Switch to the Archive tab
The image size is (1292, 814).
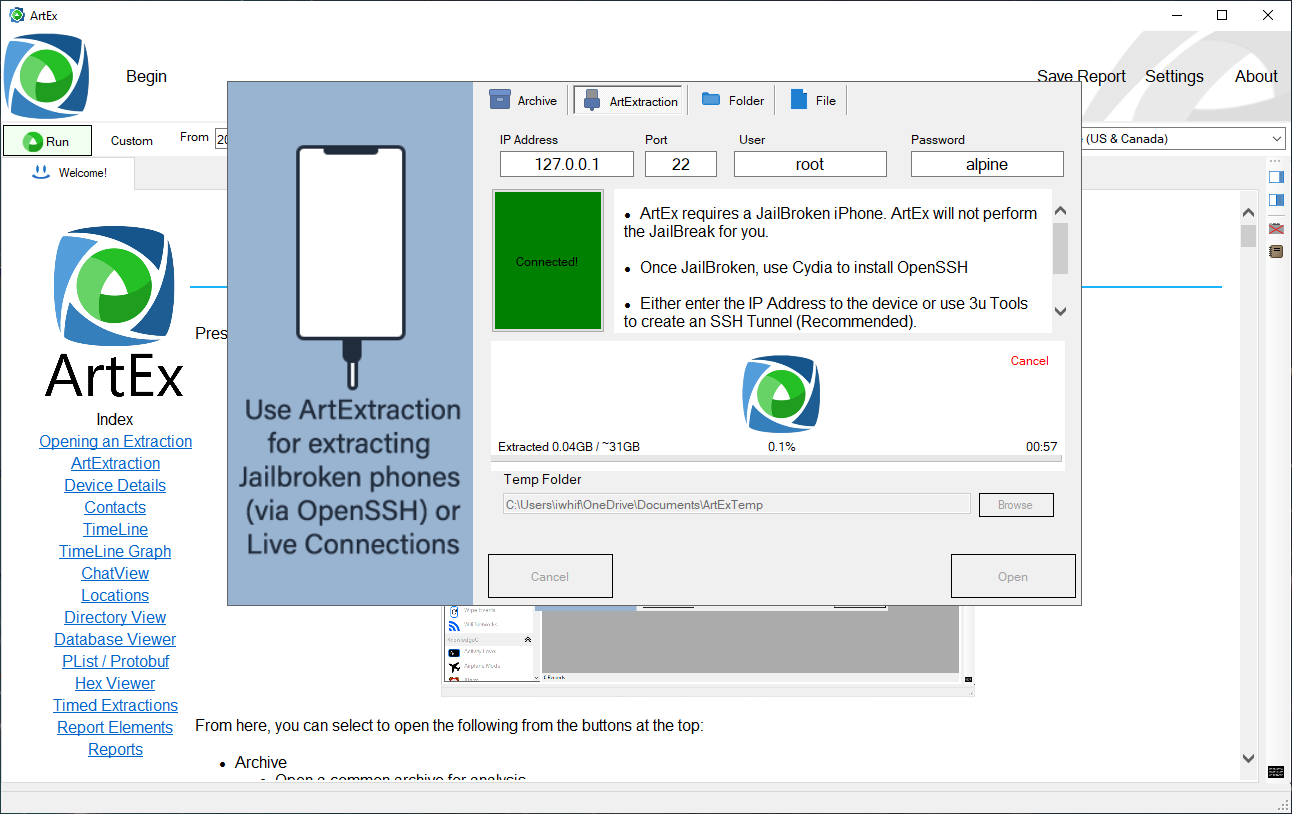(x=524, y=100)
